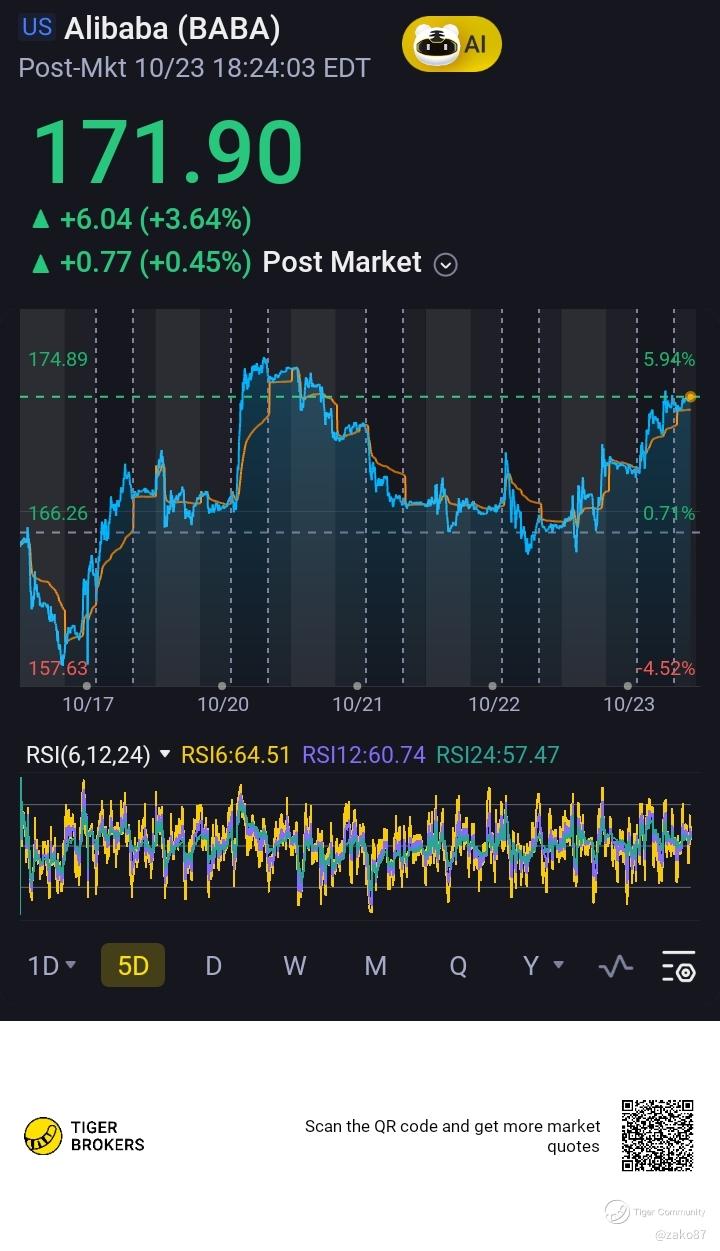
Task: Tap the chart indicator wave icon
Action: point(615,966)
